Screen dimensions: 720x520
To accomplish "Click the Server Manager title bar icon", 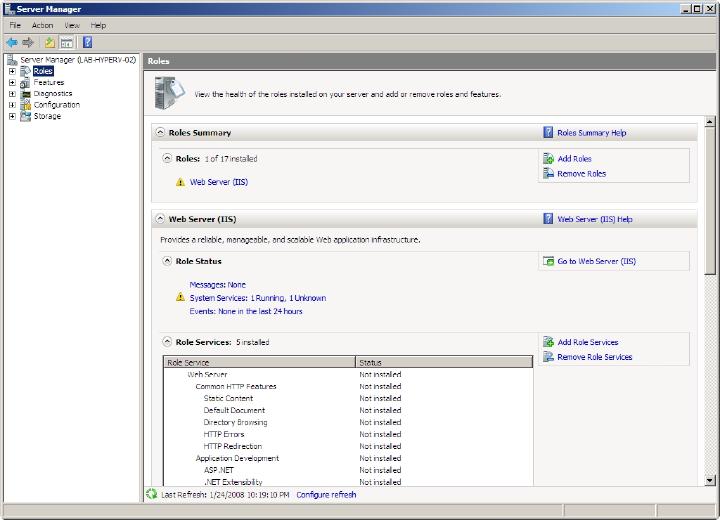I will coord(9,9).
